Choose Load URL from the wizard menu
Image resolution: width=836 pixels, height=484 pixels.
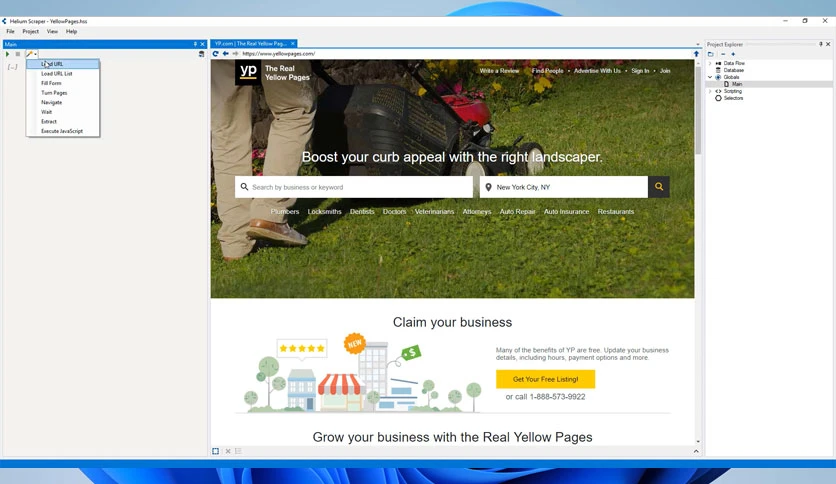point(63,64)
